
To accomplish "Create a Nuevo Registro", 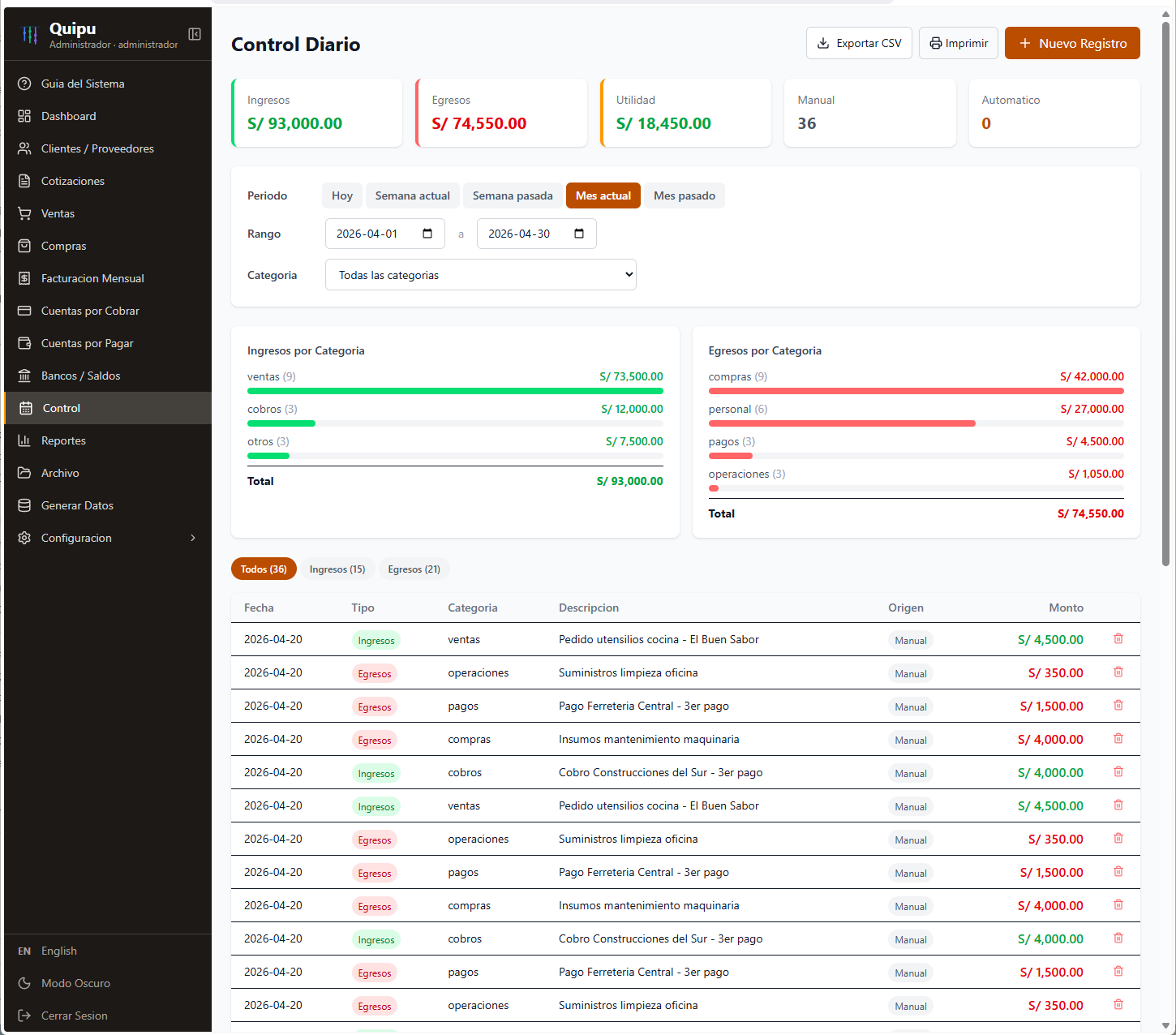I will pyautogui.click(x=1072, y=43).
